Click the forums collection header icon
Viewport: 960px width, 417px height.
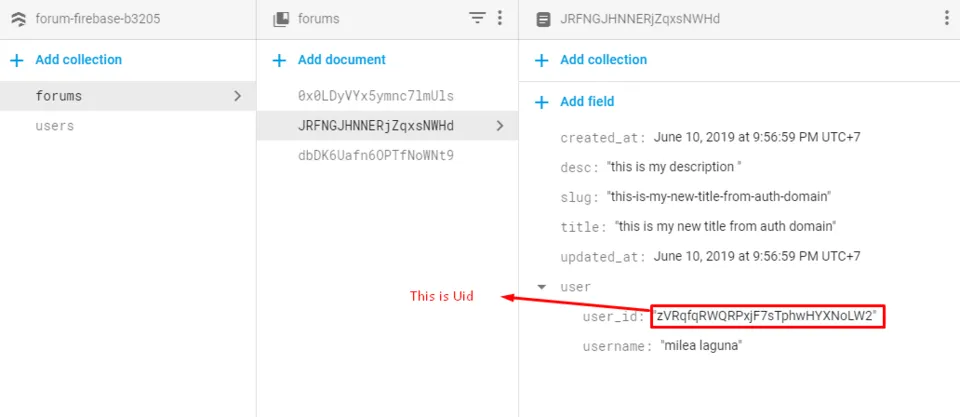point(280,20)
